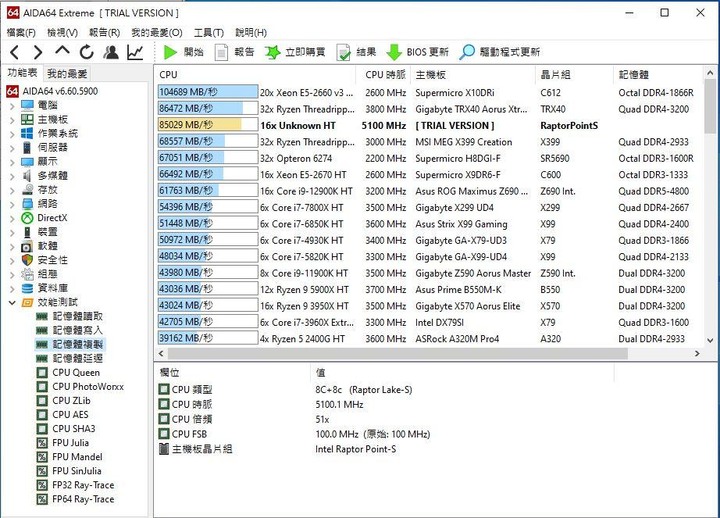Select the FPU SinJulia benchmark

69,471
